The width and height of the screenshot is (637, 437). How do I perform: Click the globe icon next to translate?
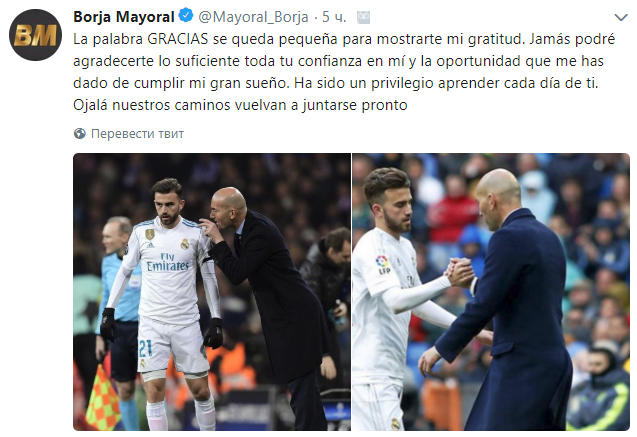click(x=80, y=134)
